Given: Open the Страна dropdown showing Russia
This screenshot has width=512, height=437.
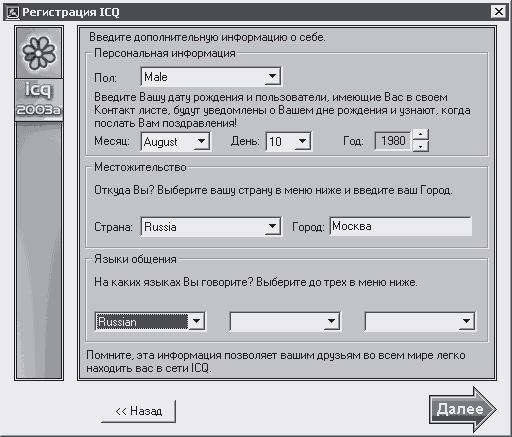Looking at the screenshot, I should pyautogui.click(x=211, y=227).
